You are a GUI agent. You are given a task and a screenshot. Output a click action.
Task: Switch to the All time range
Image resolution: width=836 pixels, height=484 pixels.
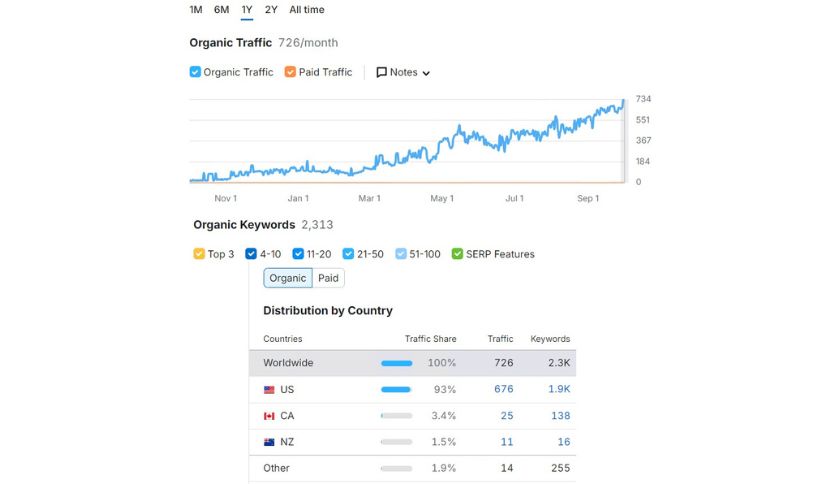click(306, 10)
